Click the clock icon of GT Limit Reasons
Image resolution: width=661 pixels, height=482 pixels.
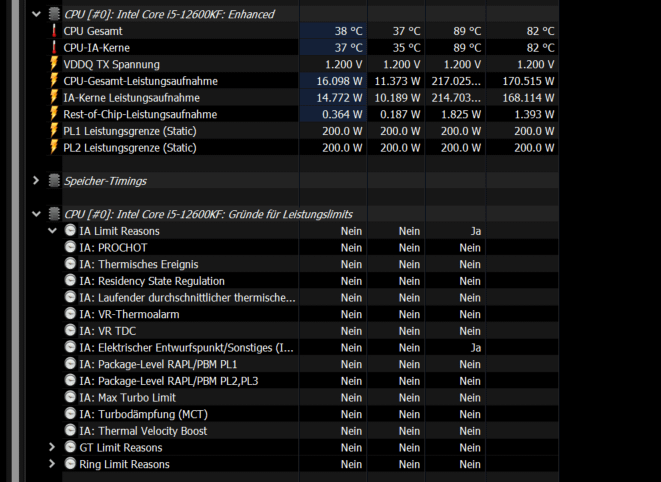70,447
